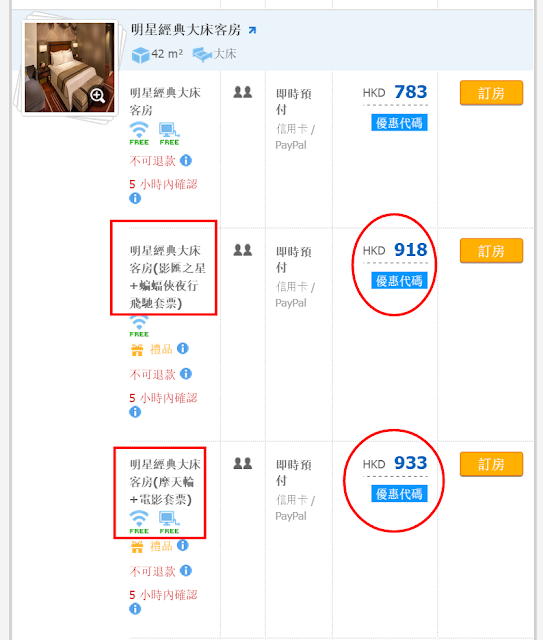
Task: Click the 訂房 button for HKD 933
Action: pos(491,464)
